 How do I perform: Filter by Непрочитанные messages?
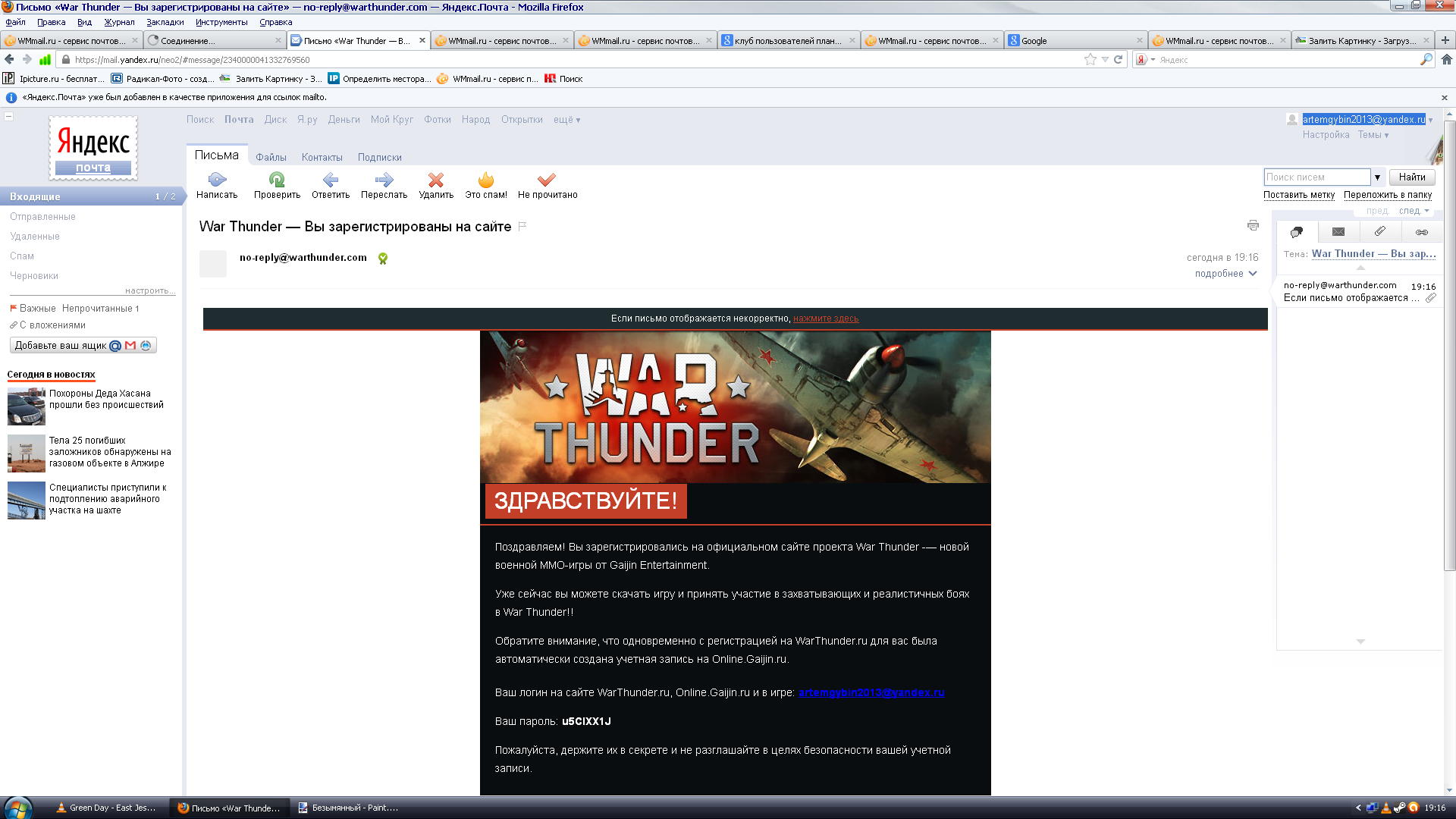(x=100, y=309)
